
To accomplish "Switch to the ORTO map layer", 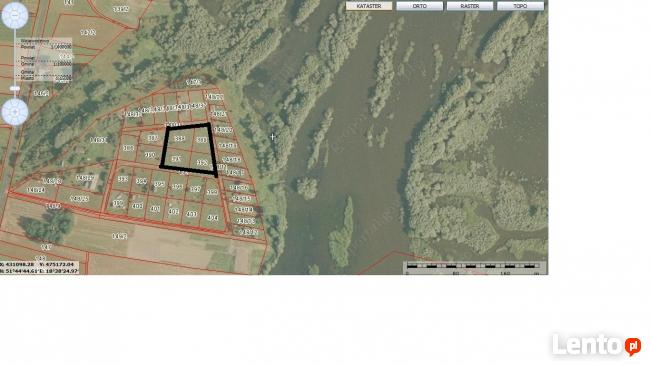I will [420, 6].
